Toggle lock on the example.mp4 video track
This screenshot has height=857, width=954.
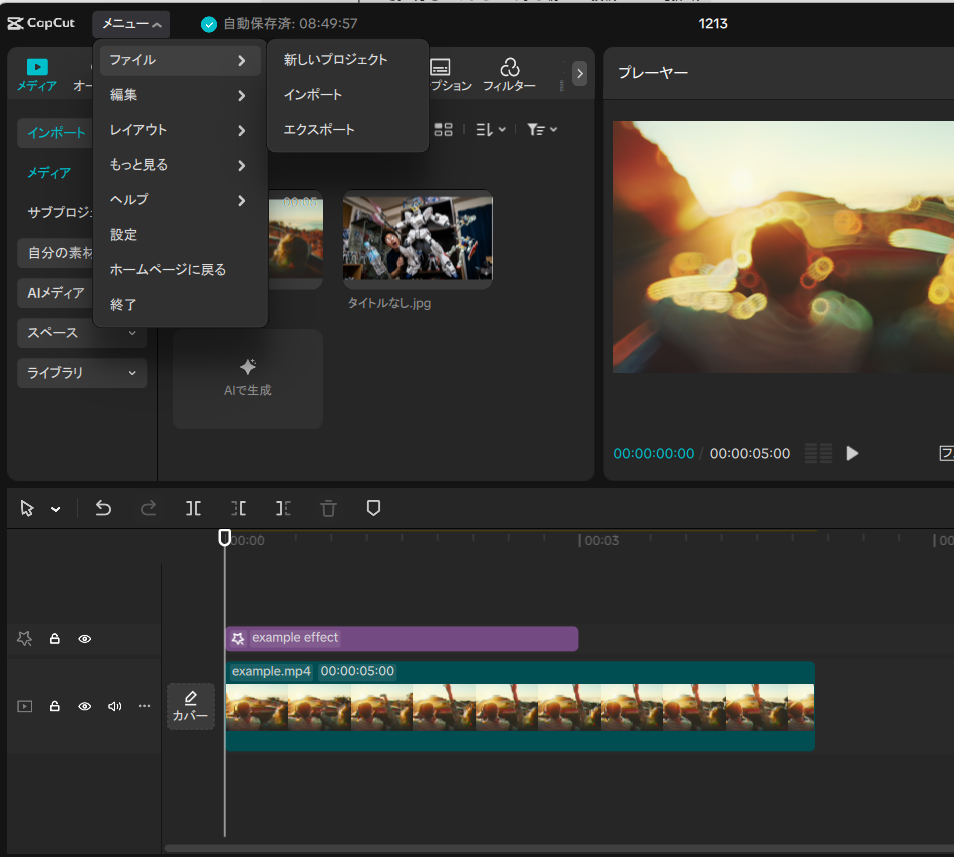coord(55,706)
